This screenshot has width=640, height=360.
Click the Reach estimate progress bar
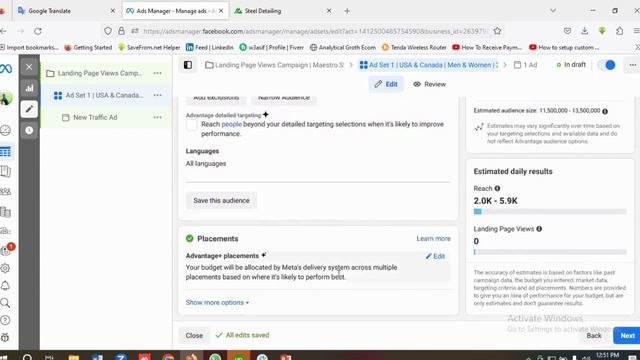click(550, 211)
